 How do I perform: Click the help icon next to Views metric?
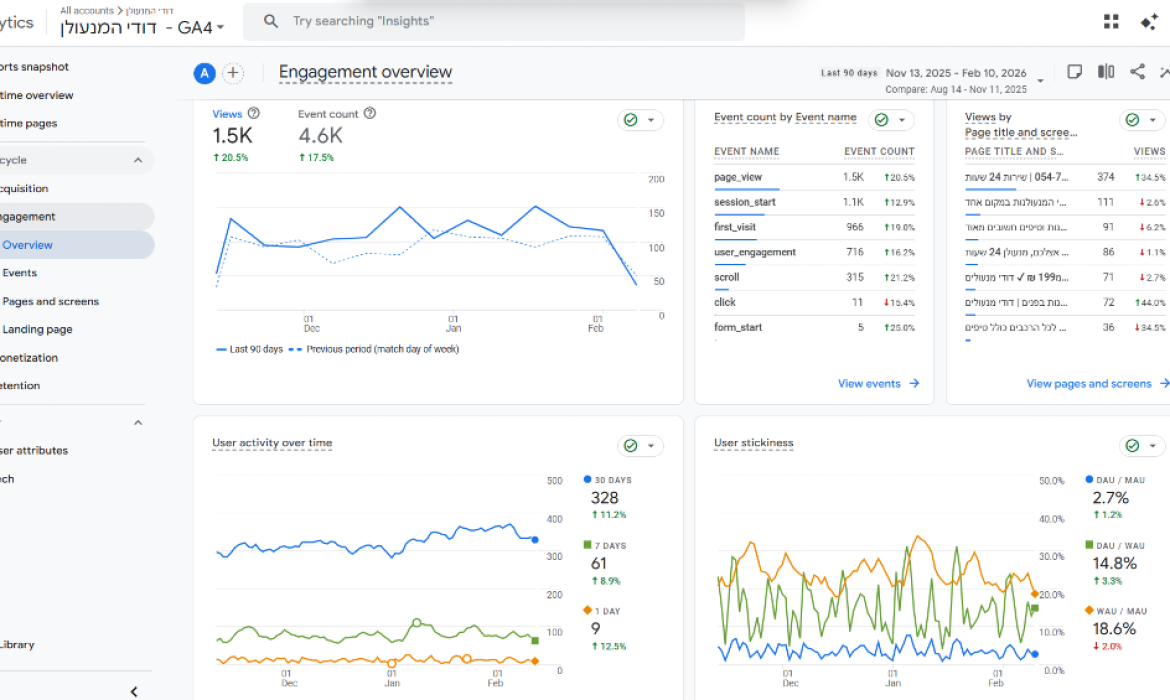[254, 113]
